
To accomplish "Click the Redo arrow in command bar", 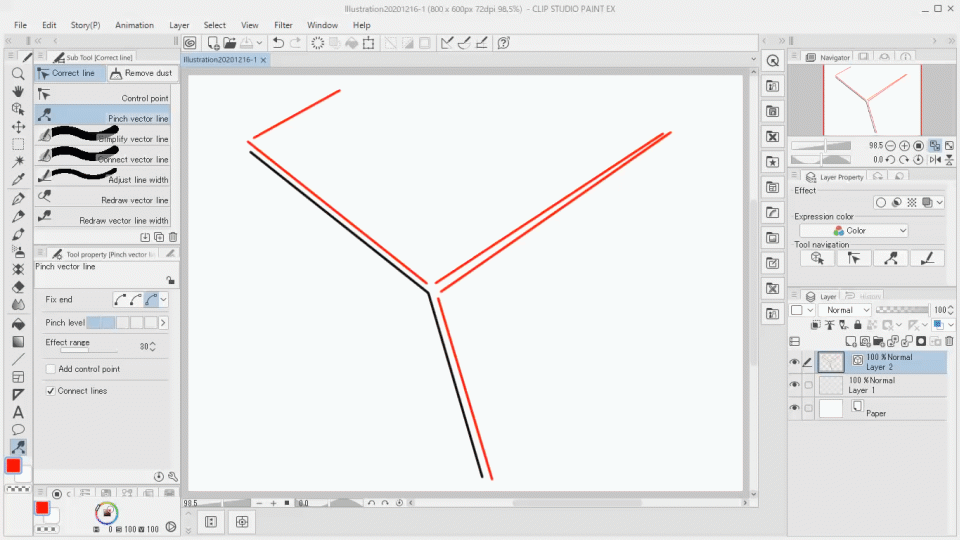I will (295, 43).
